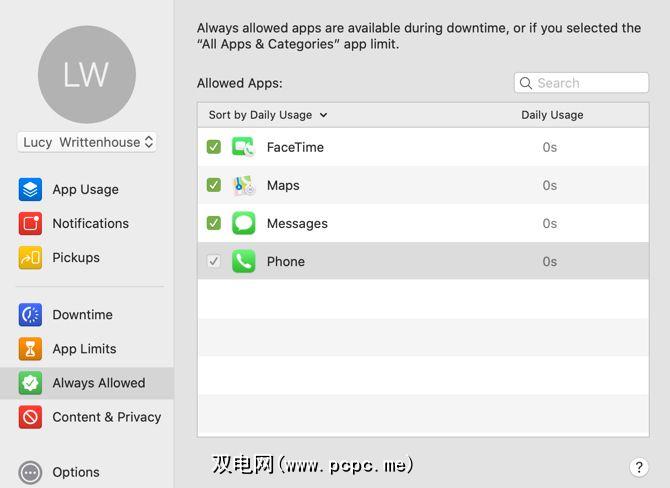The image size is (670, 488).
Task: Click the Downtime clock icon
Action: click(30, 314)
